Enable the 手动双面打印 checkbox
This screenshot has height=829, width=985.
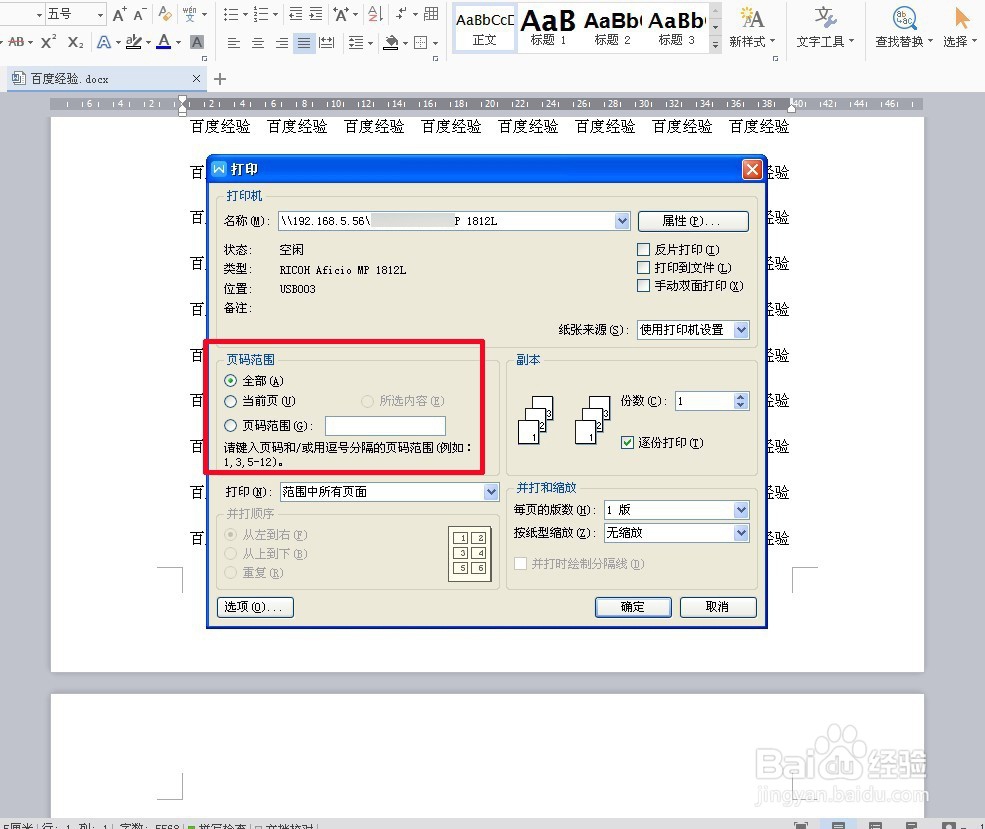coord(643,286)
